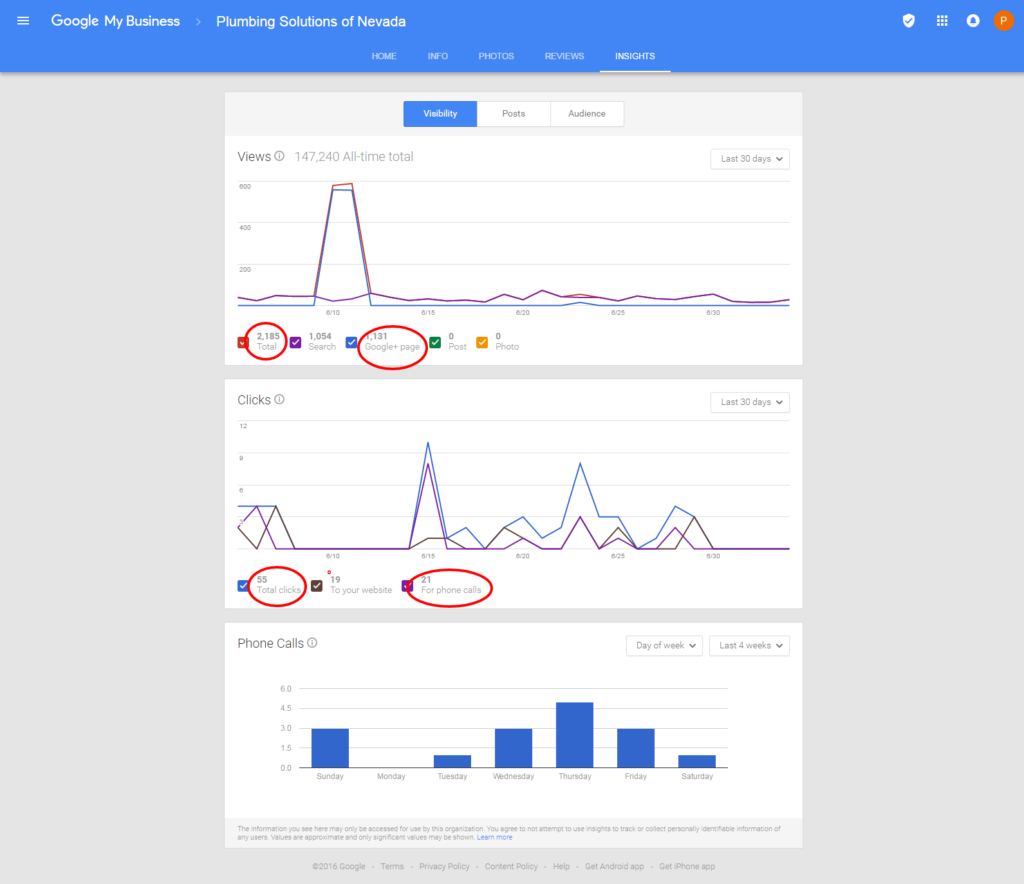Open the Terms footer link
Image resolution: width=1024 pixels, height=884 pixels.
click(x=392, y=866)
